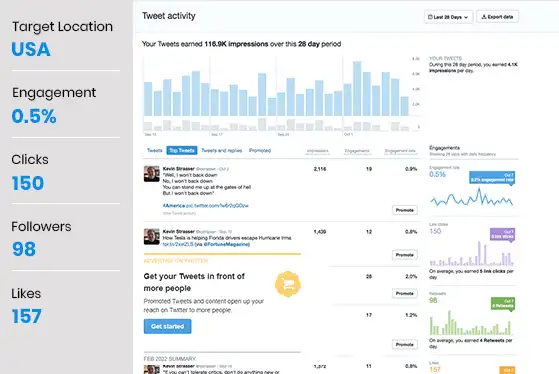This screenshot has height=374, width=559.
Task: Click the 157 value under Likes in the sidebar
Action: click(27, 316)
